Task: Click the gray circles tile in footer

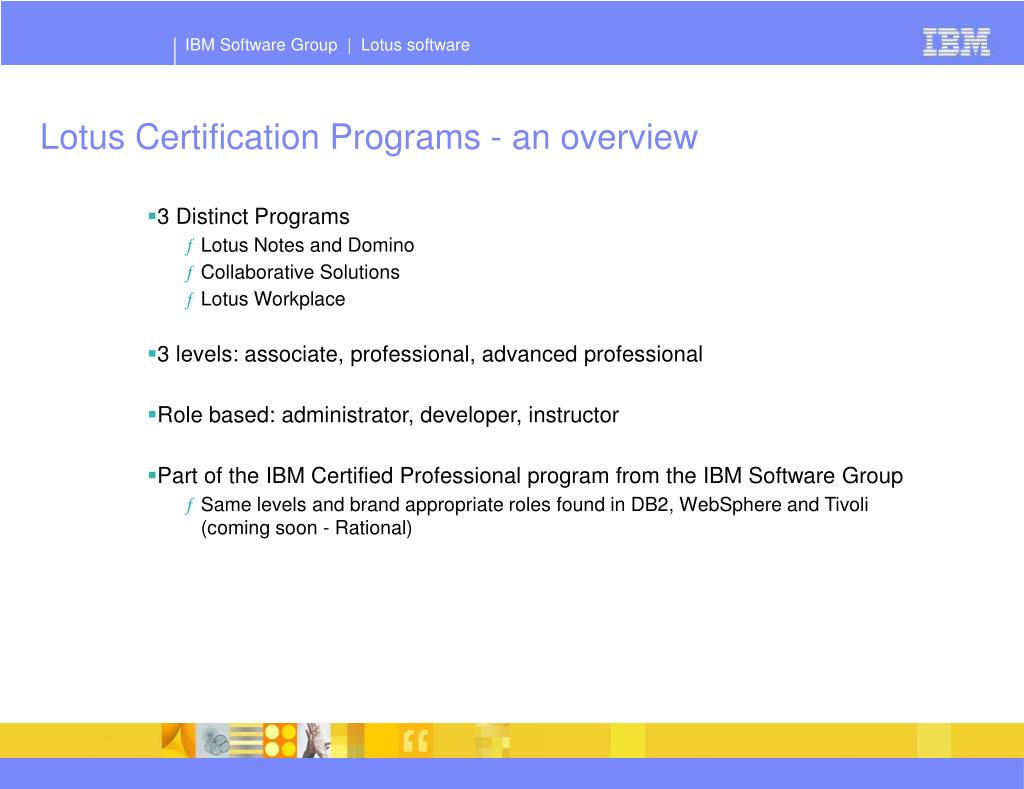Action: pos(214,741)
